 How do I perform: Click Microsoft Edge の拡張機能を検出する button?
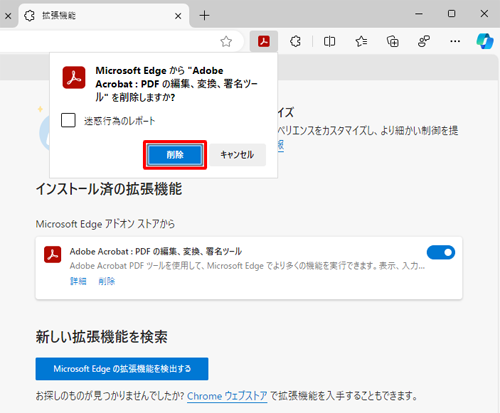tap(122, 369)
